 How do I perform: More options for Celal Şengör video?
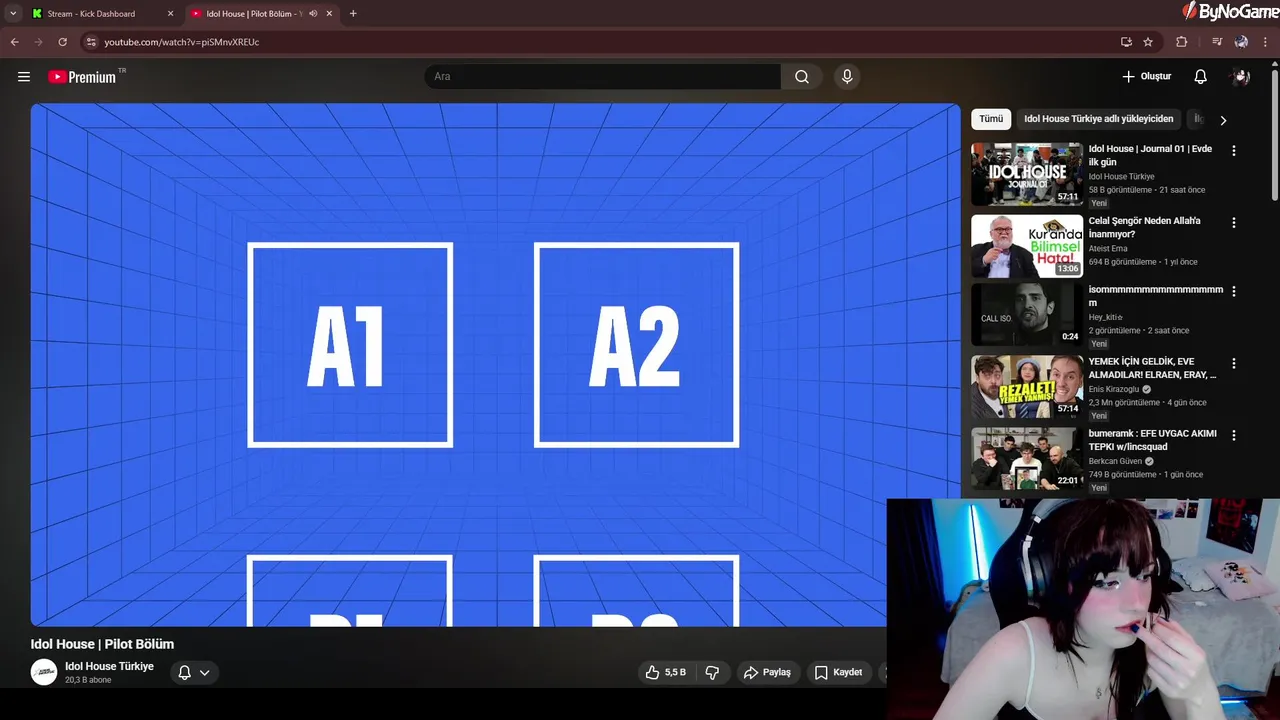click(x=1233, y=223)
